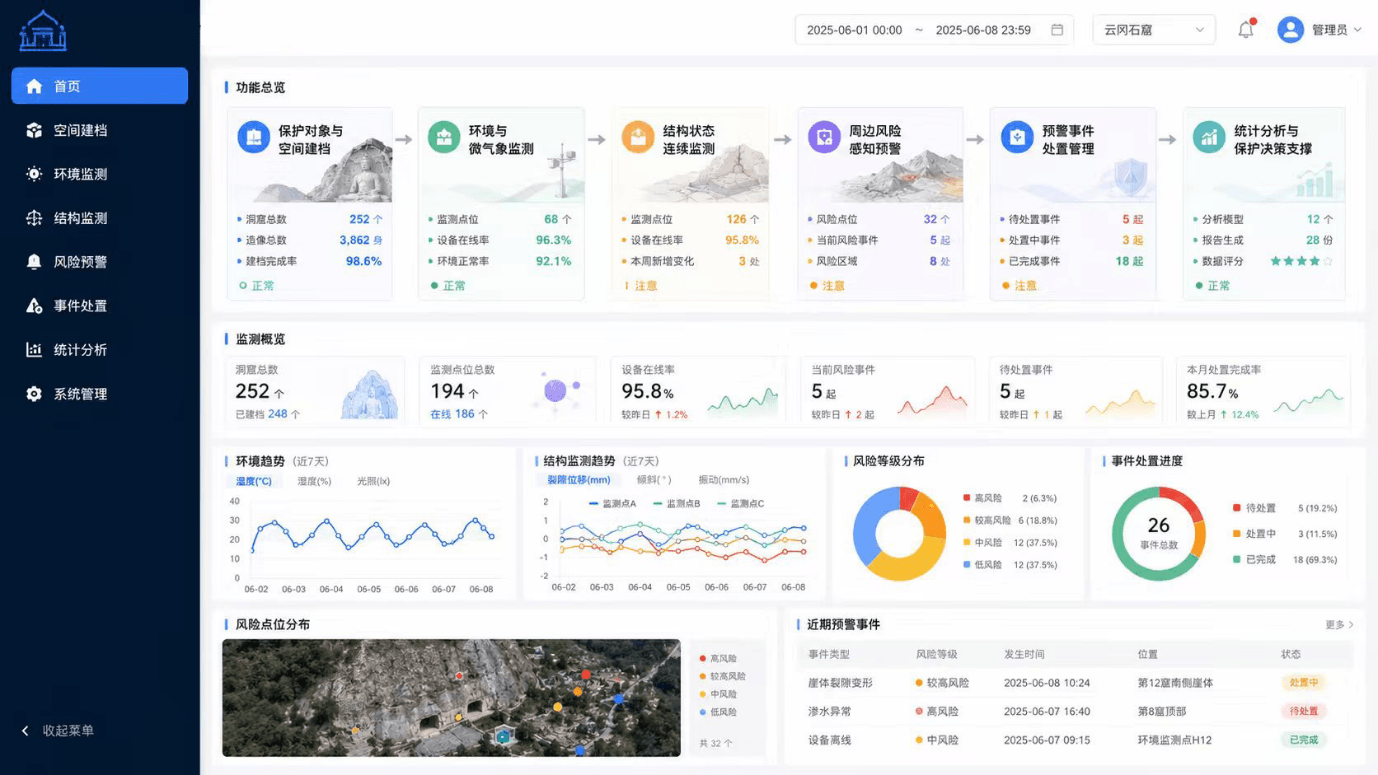Click the 统计分析与保护决策支撑 icon
Screen dimensions: 1378x775
pyautogui.click(x=1209, y=136)
